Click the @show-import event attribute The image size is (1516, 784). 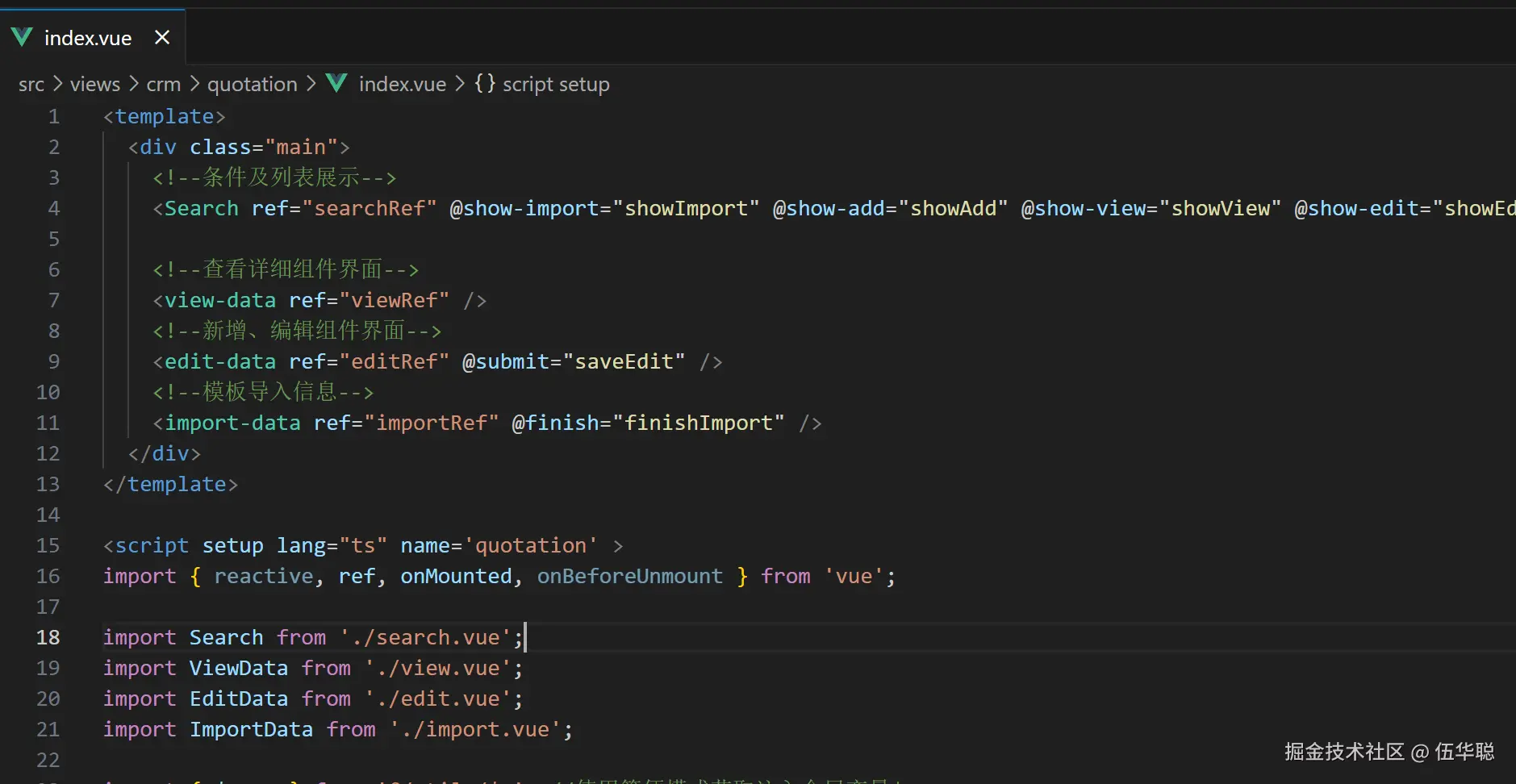[524, 209]
